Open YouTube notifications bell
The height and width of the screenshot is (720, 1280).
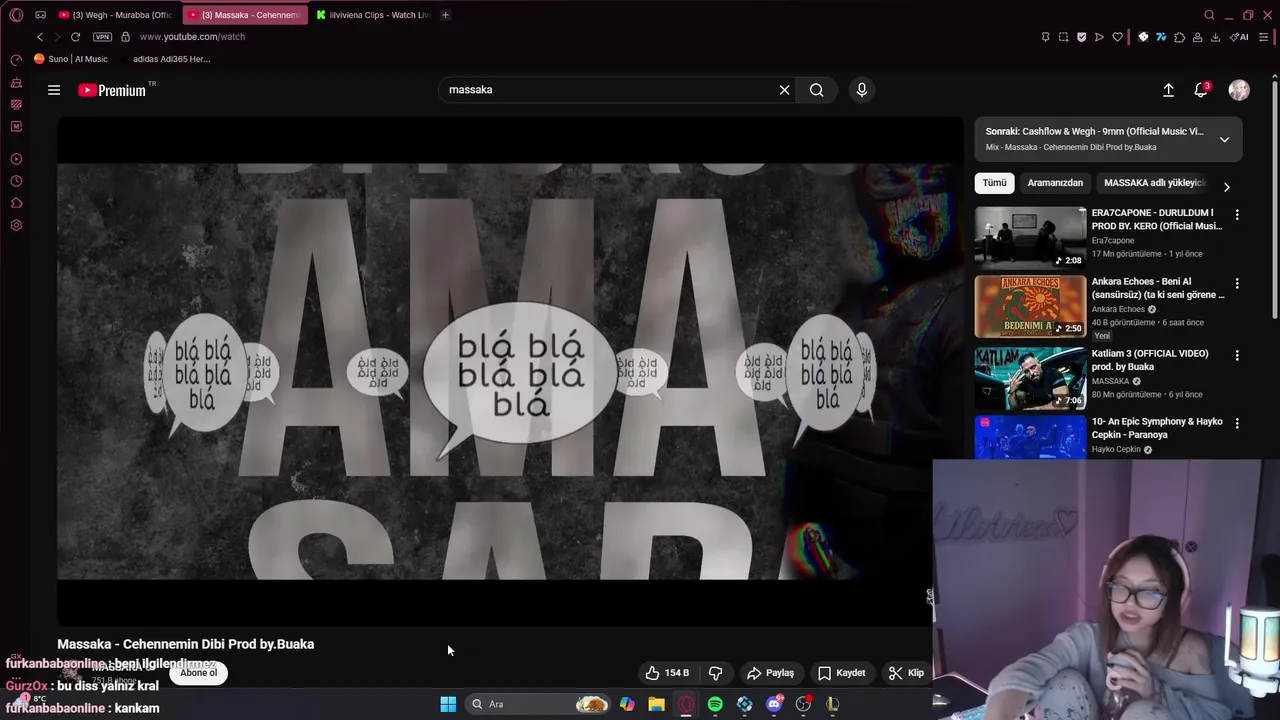1201,90
